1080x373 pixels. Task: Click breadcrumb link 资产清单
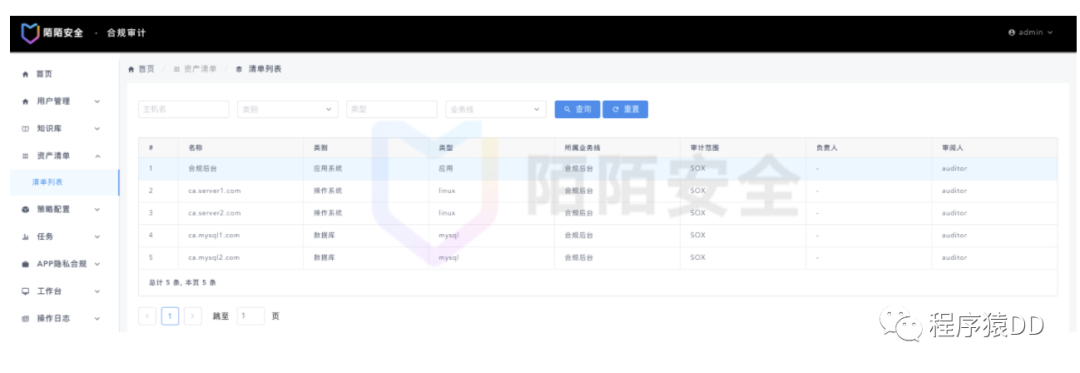(x=200, y=69)
